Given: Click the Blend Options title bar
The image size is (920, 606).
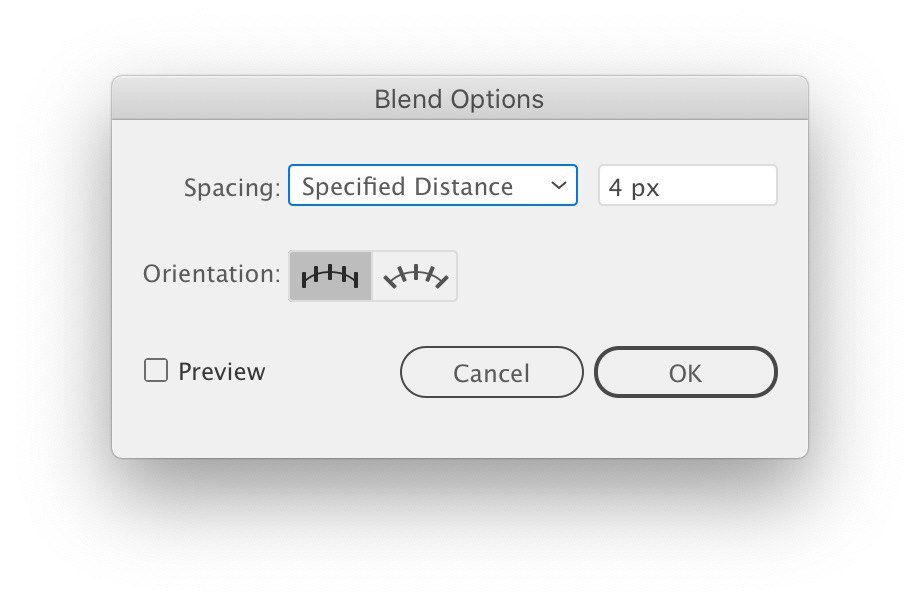Looking at the screenshot, I should [460, 99].
